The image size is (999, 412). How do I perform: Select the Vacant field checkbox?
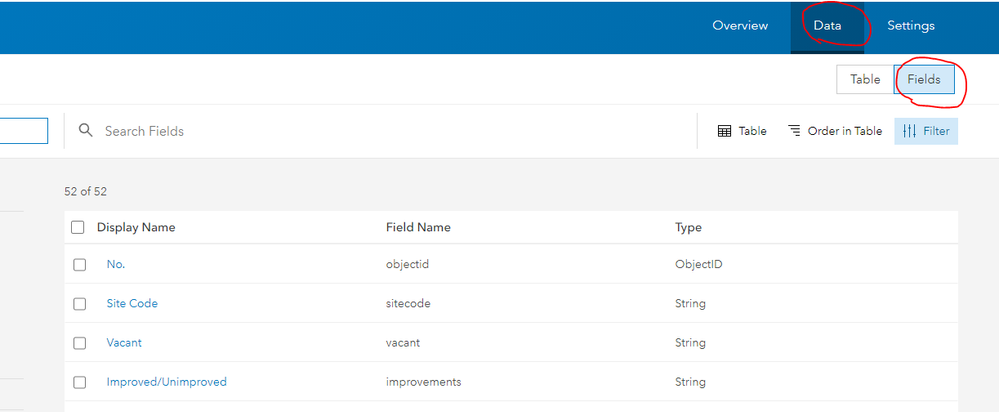tap(80, 343)
